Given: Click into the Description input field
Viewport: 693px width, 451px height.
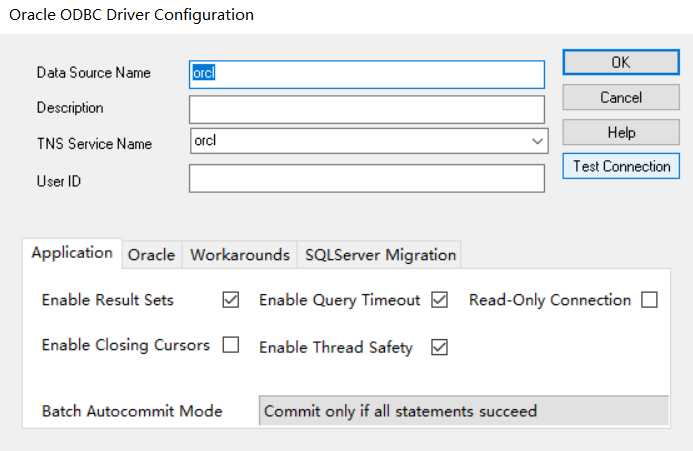Looking at the screenshot, I should (x=366, y=110).
